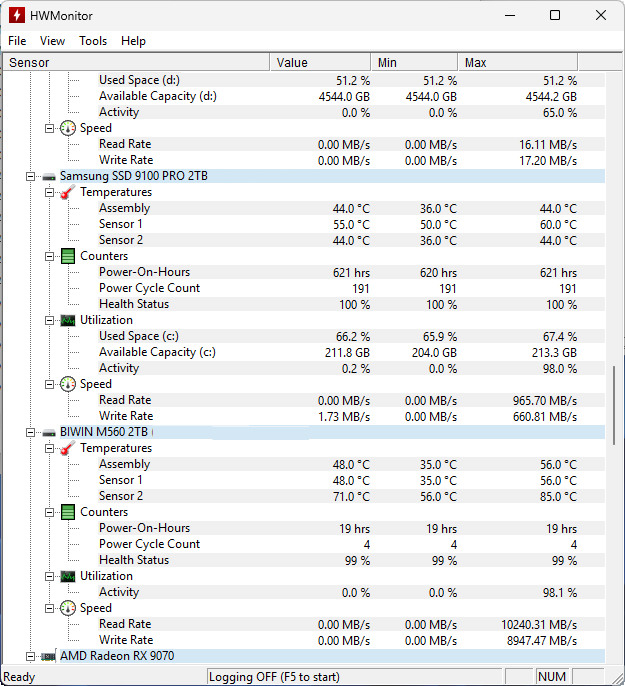The image size is (625, 686).
Task: Click the BIWIN M560 Utilization graph icon
Action: (x=68, y=576)
